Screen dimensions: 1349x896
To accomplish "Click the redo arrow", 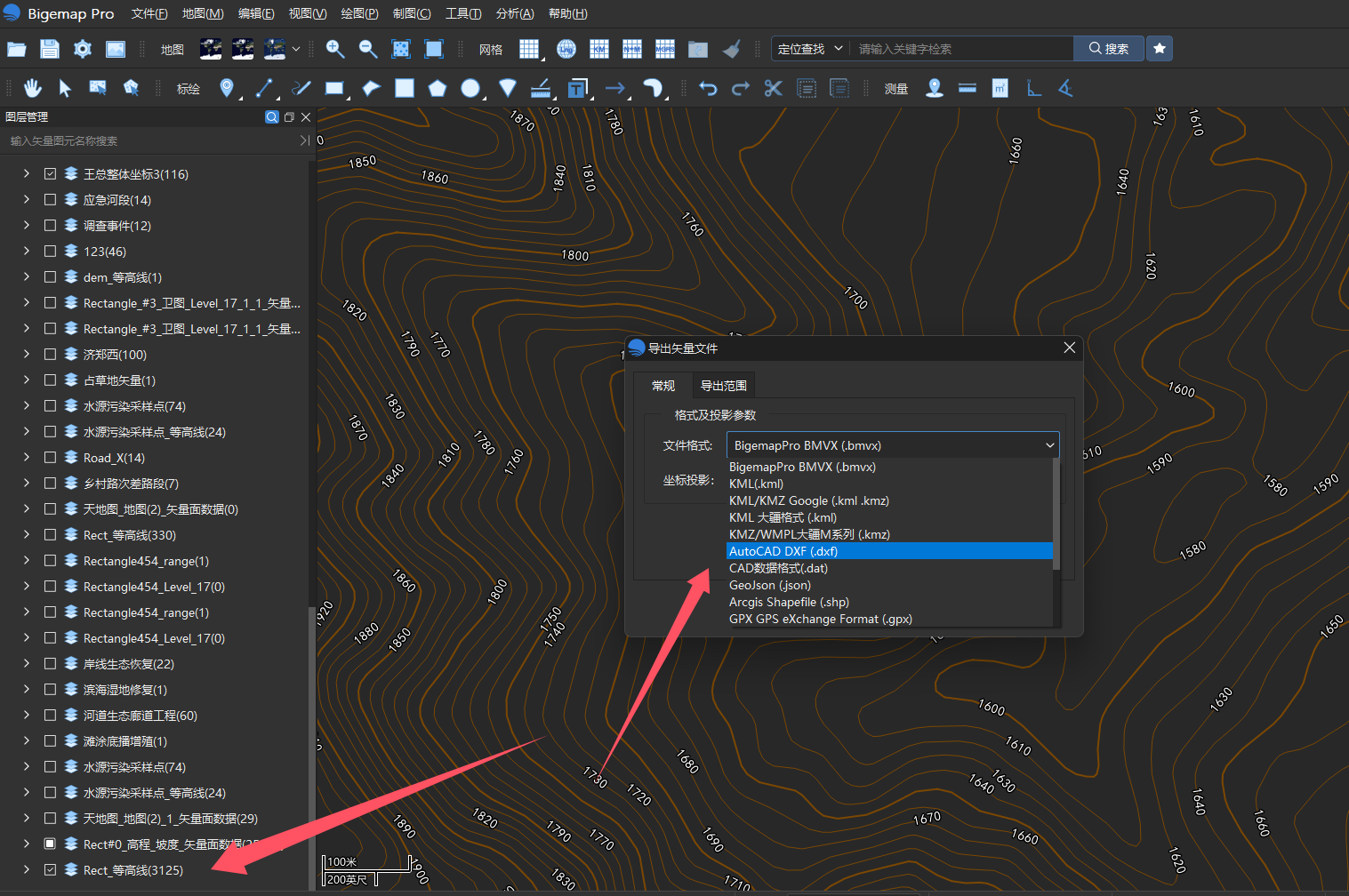I will (x=740, y=88).
